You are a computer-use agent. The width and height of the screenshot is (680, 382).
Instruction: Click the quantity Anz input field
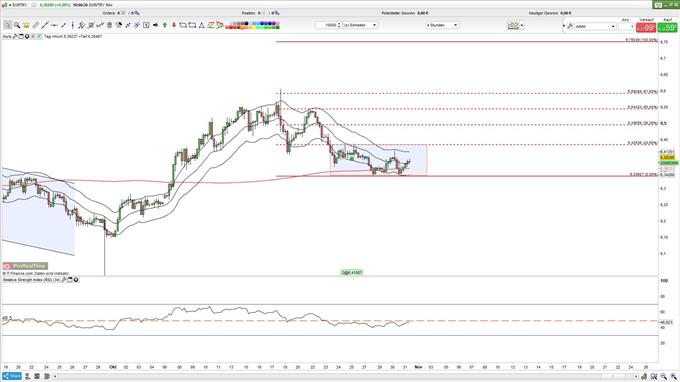(x=626, y=27)
